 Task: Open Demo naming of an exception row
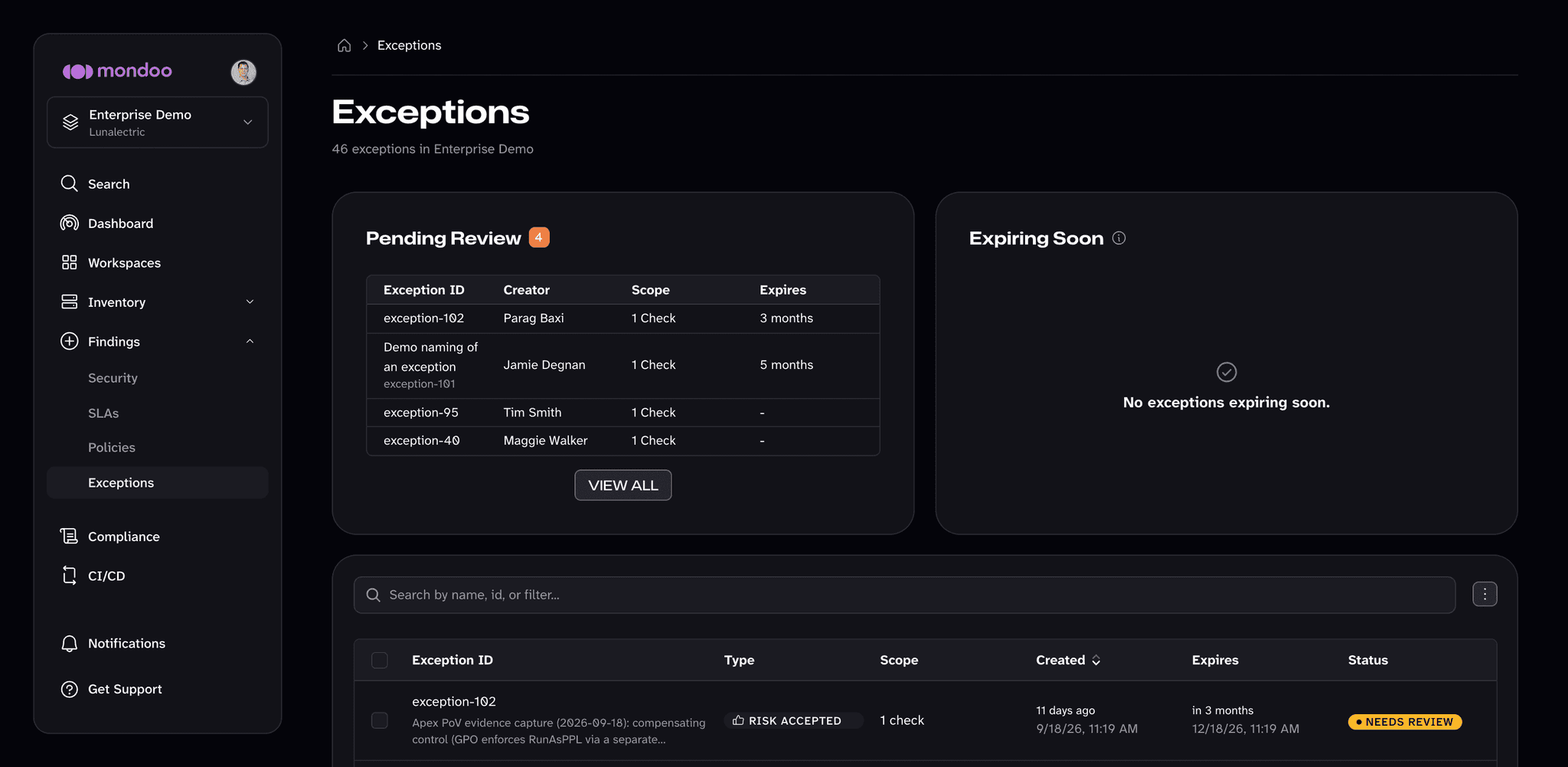pos(623,366)
